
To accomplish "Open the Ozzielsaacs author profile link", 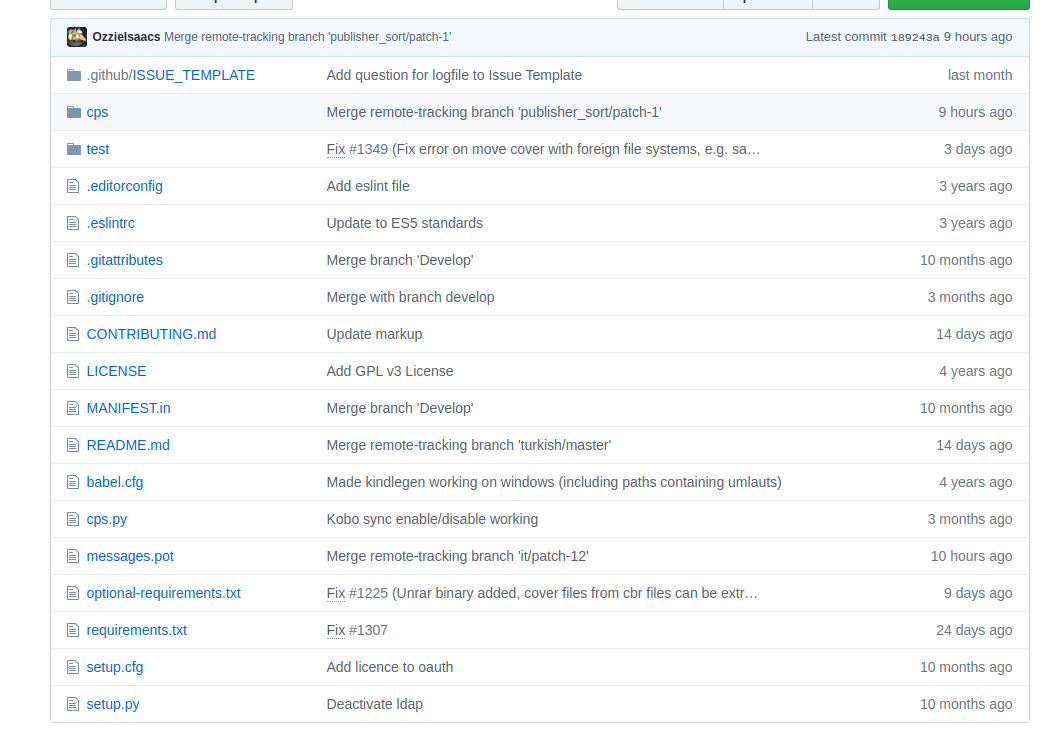I will point(126,37).
